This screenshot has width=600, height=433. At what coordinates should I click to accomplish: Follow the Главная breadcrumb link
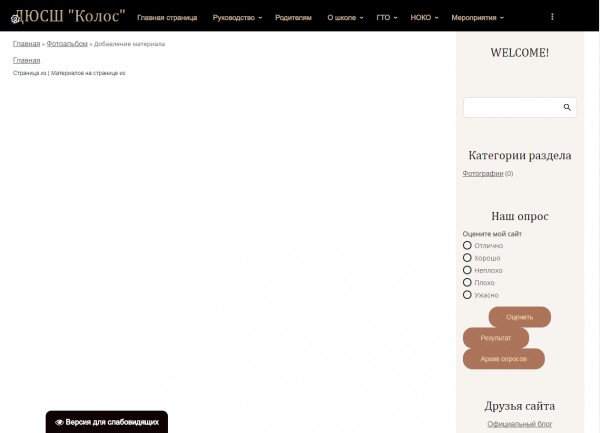[x=26, y=44]
